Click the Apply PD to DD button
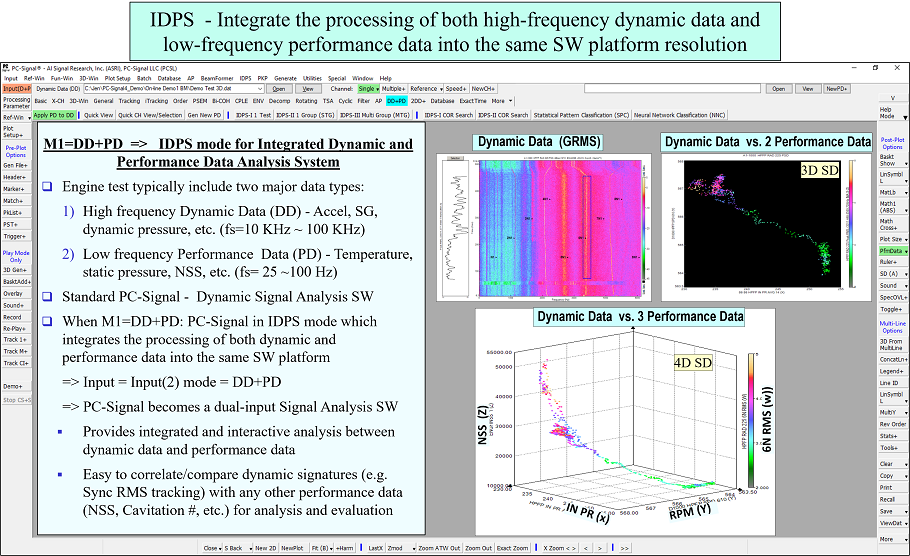 pyautogui.click(x=55, y=115)
